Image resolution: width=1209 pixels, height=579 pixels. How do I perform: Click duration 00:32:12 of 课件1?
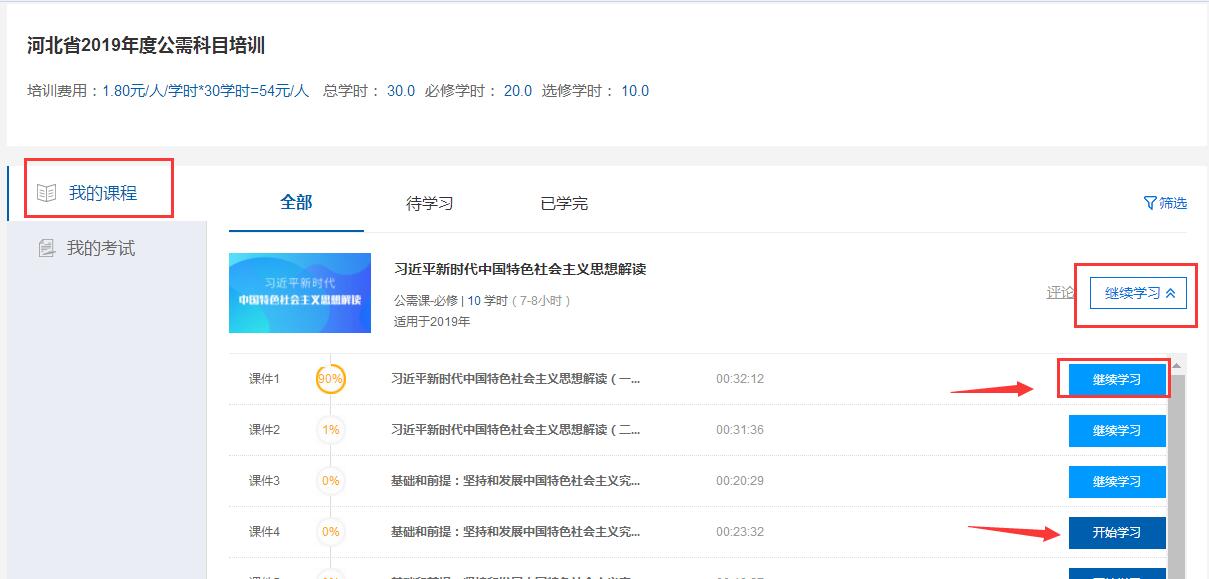[x=740, y=379]
